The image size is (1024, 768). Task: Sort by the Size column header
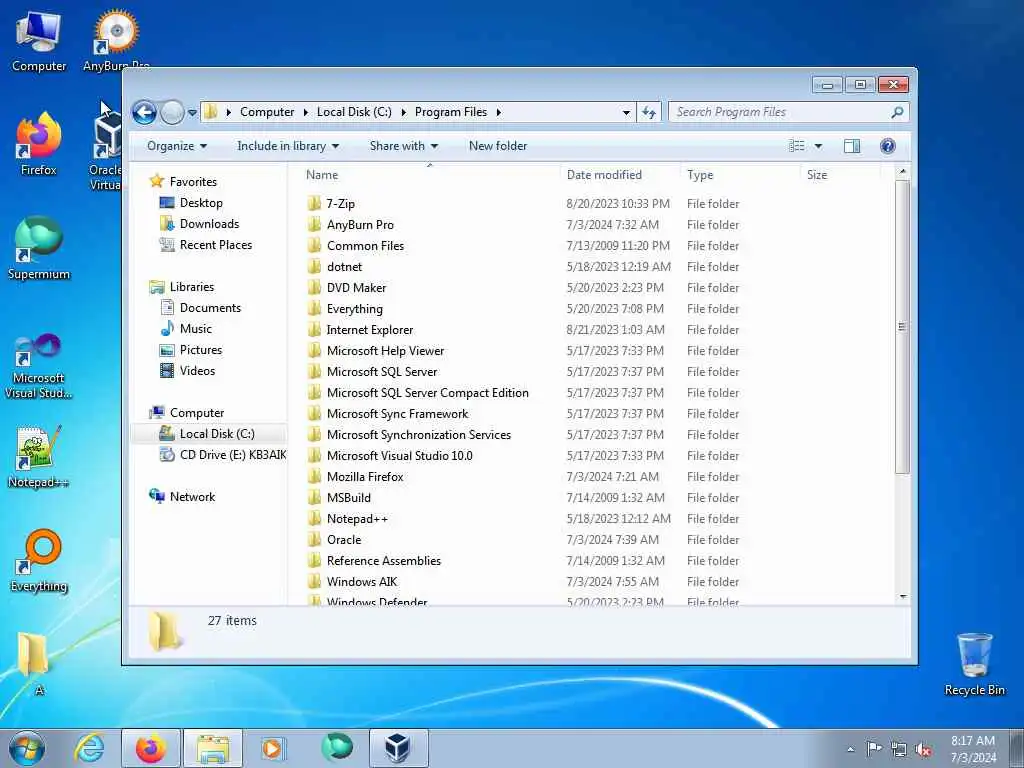[x=840, y=175]
